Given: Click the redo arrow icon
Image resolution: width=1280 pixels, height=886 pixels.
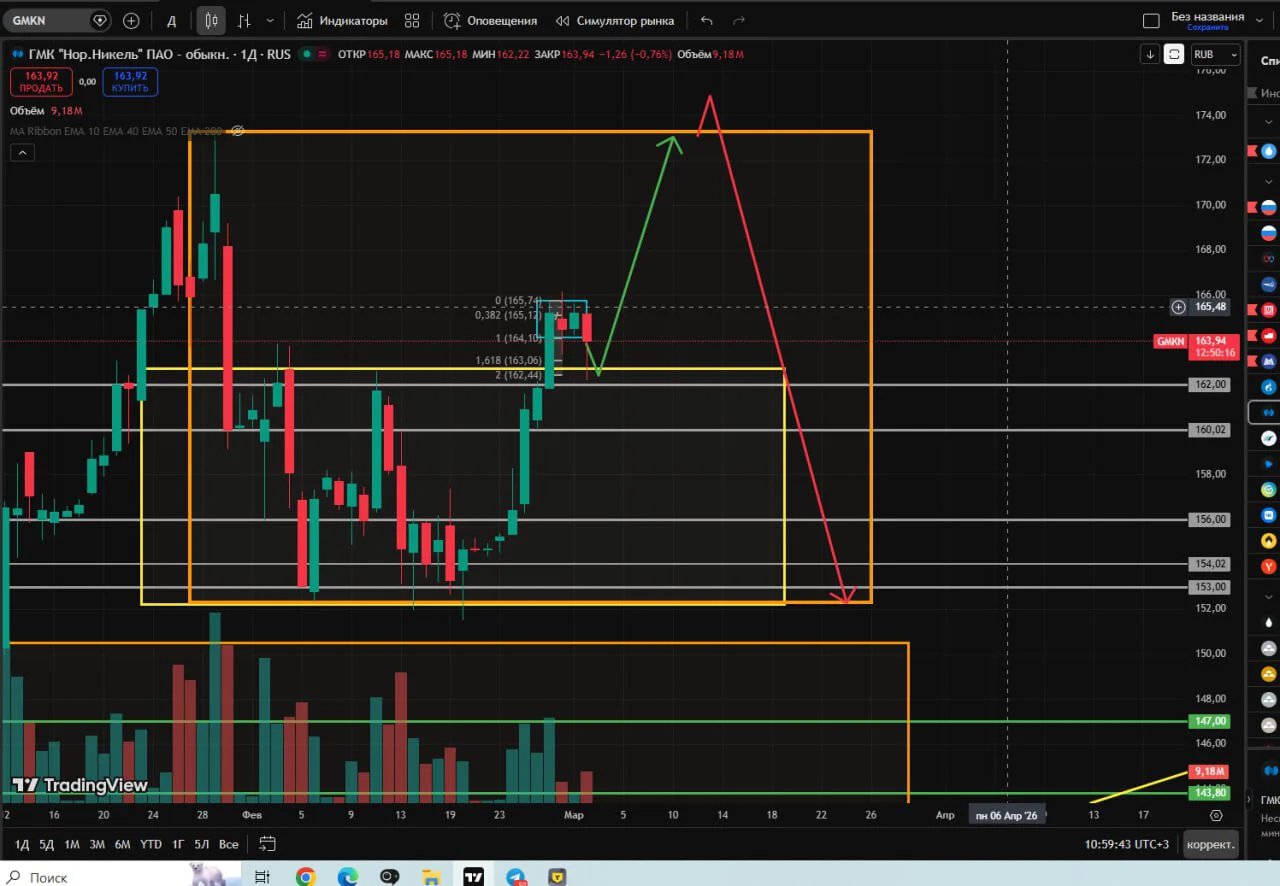Looking at the screenshot, I should pos(739,20).
